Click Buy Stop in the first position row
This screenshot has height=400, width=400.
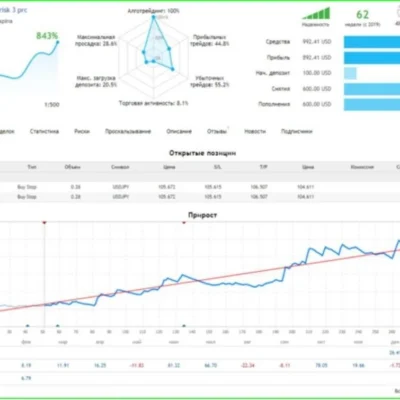point(27,187)
